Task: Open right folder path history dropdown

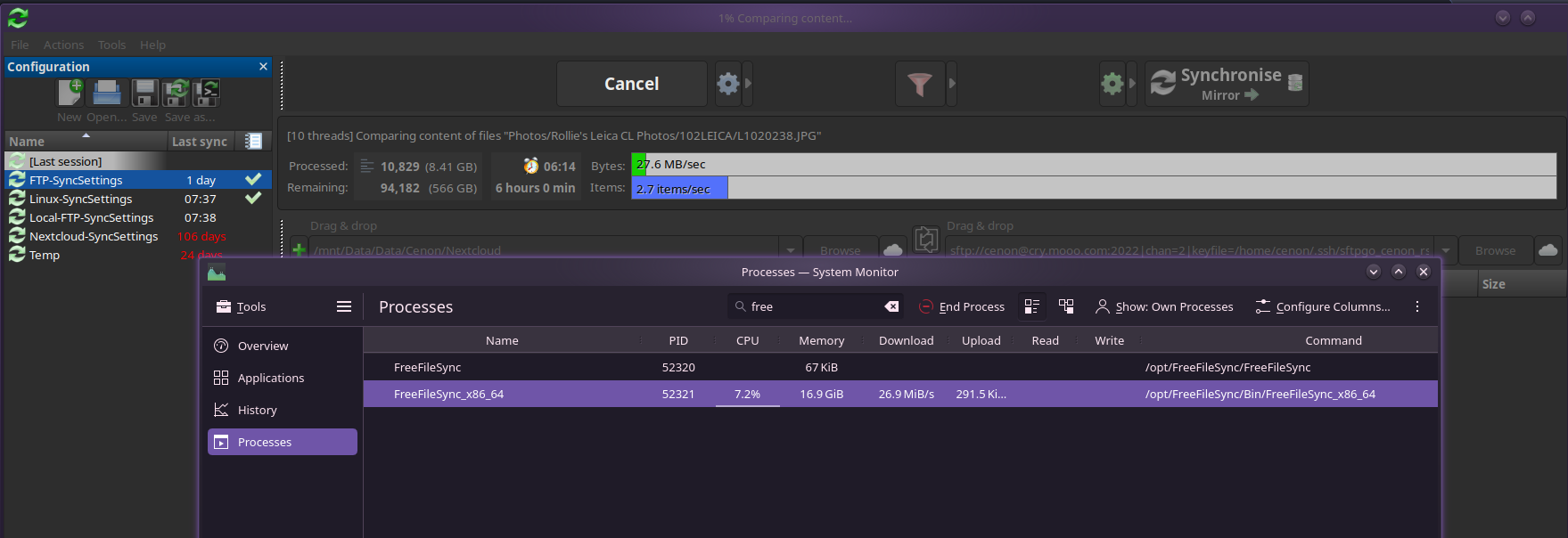Action: click(1447, 250)
